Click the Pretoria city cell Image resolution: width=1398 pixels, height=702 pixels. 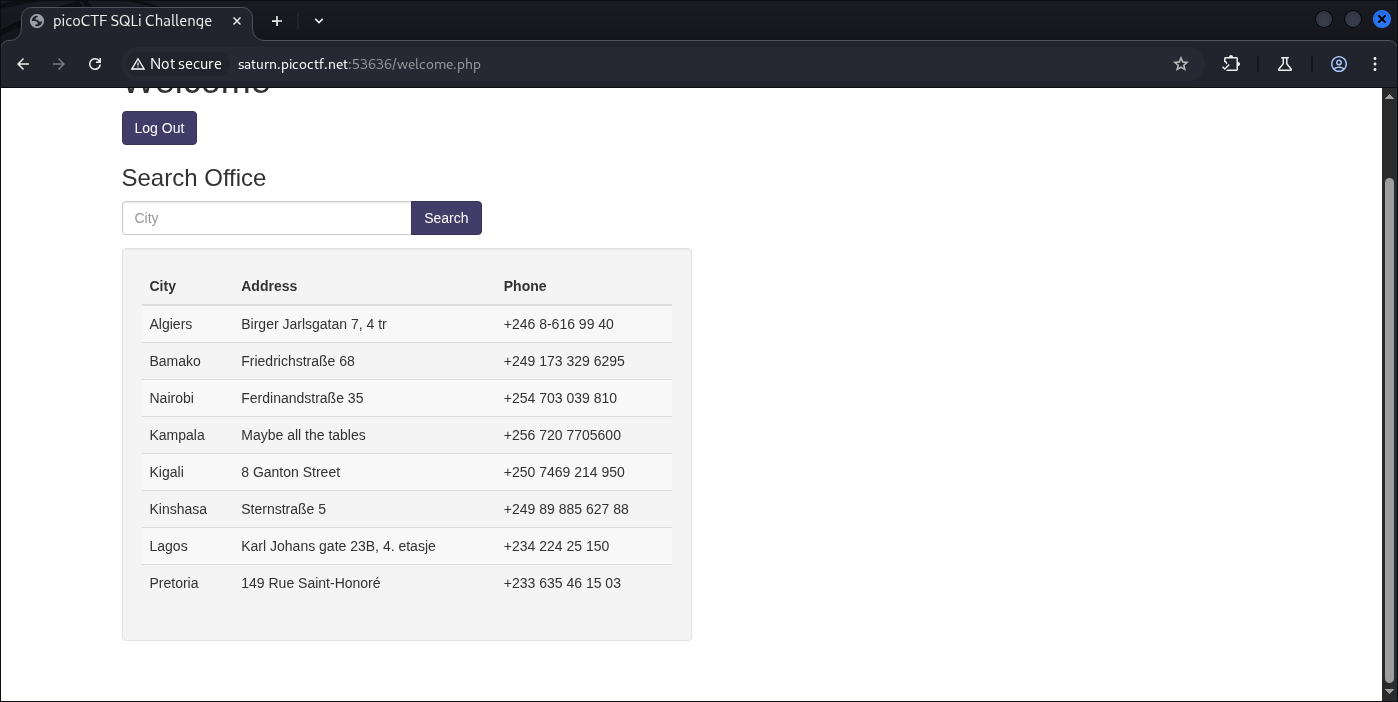(174, 583)
